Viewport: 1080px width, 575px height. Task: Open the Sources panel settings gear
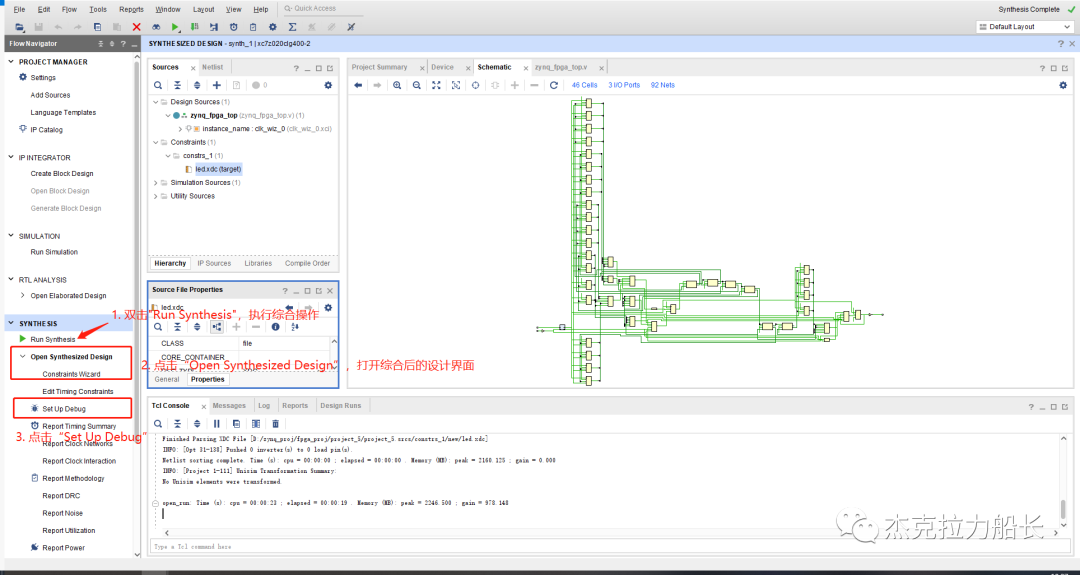(327, 85)
